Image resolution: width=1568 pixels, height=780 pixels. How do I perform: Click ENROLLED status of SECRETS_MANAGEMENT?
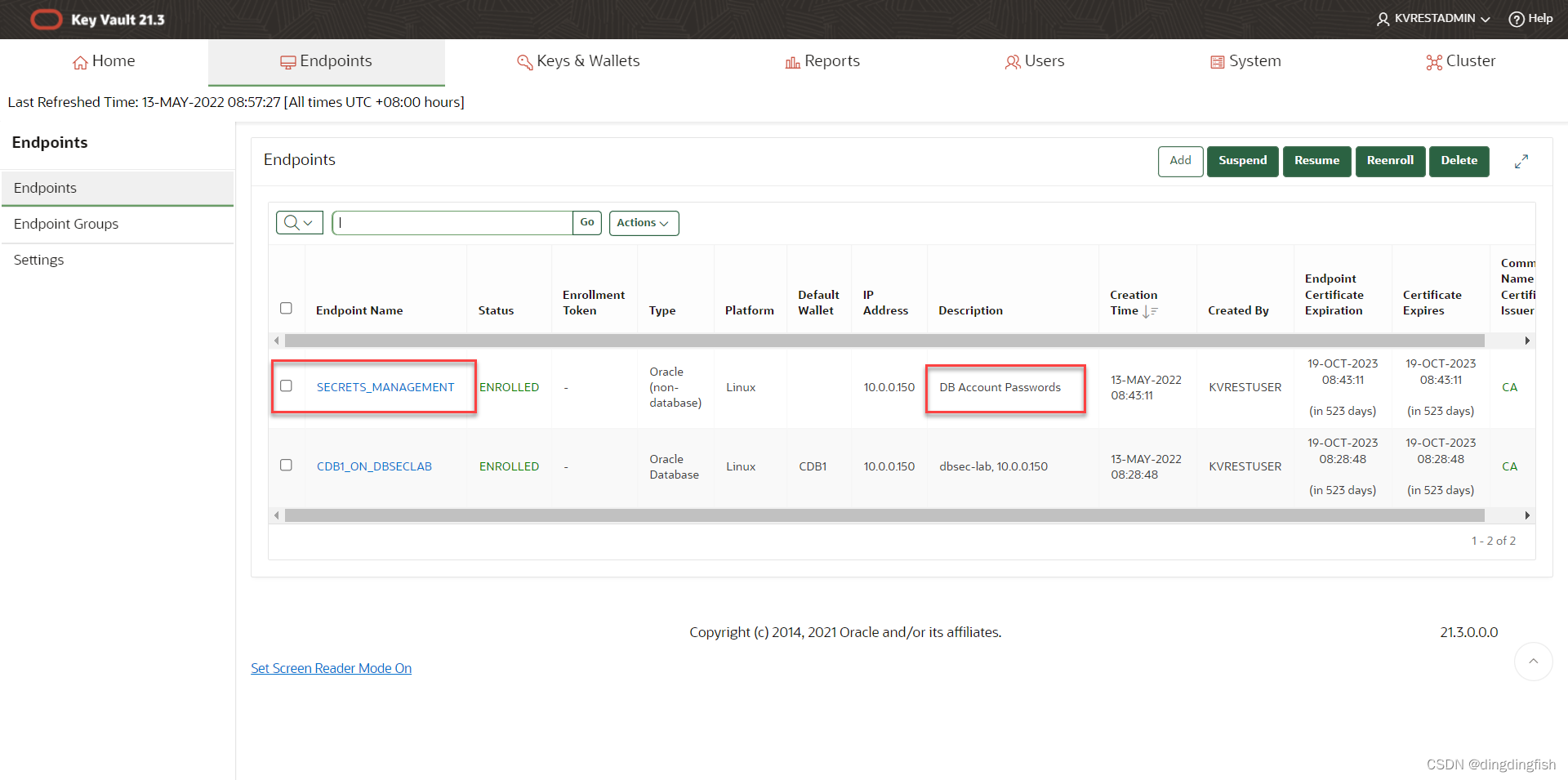[509, 387]
